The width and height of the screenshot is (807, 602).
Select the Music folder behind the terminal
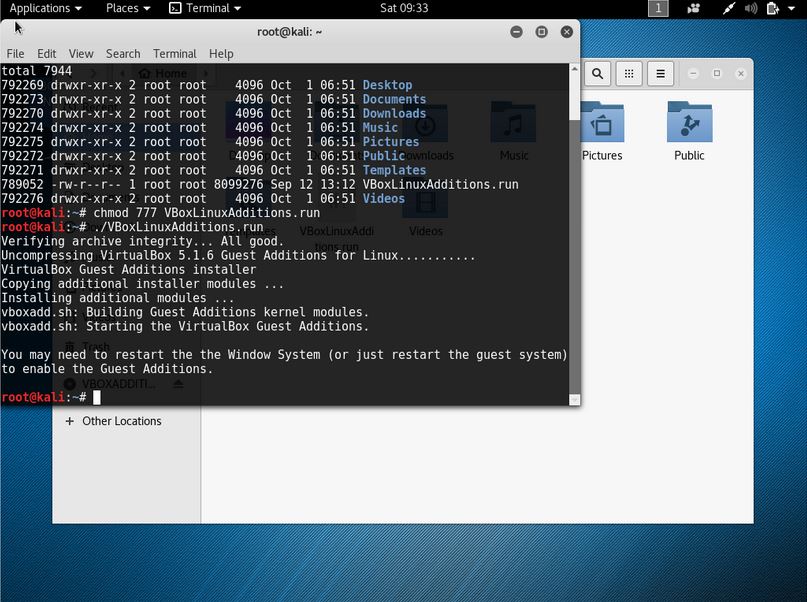pyautogui.click(x=513, y=132)
